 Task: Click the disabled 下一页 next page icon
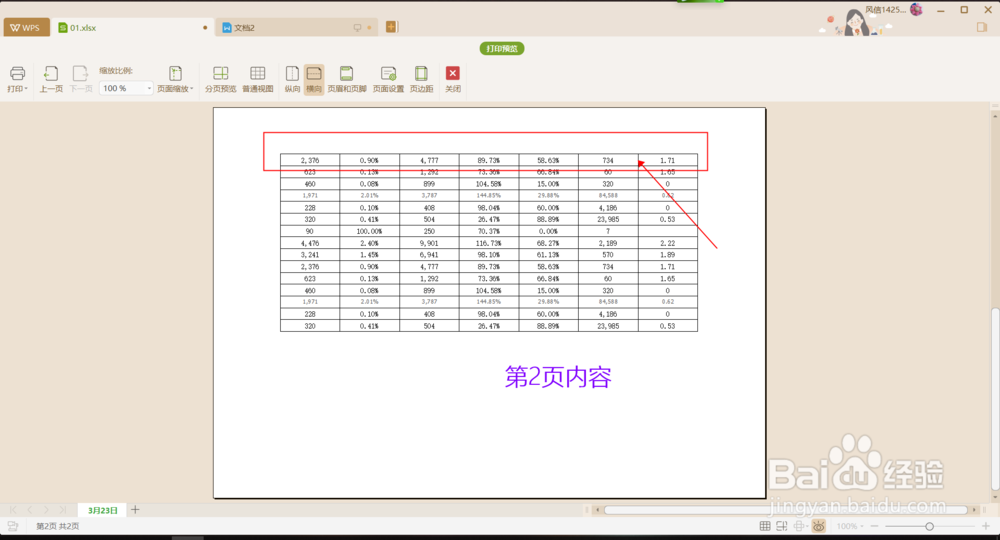pos(80,79)
